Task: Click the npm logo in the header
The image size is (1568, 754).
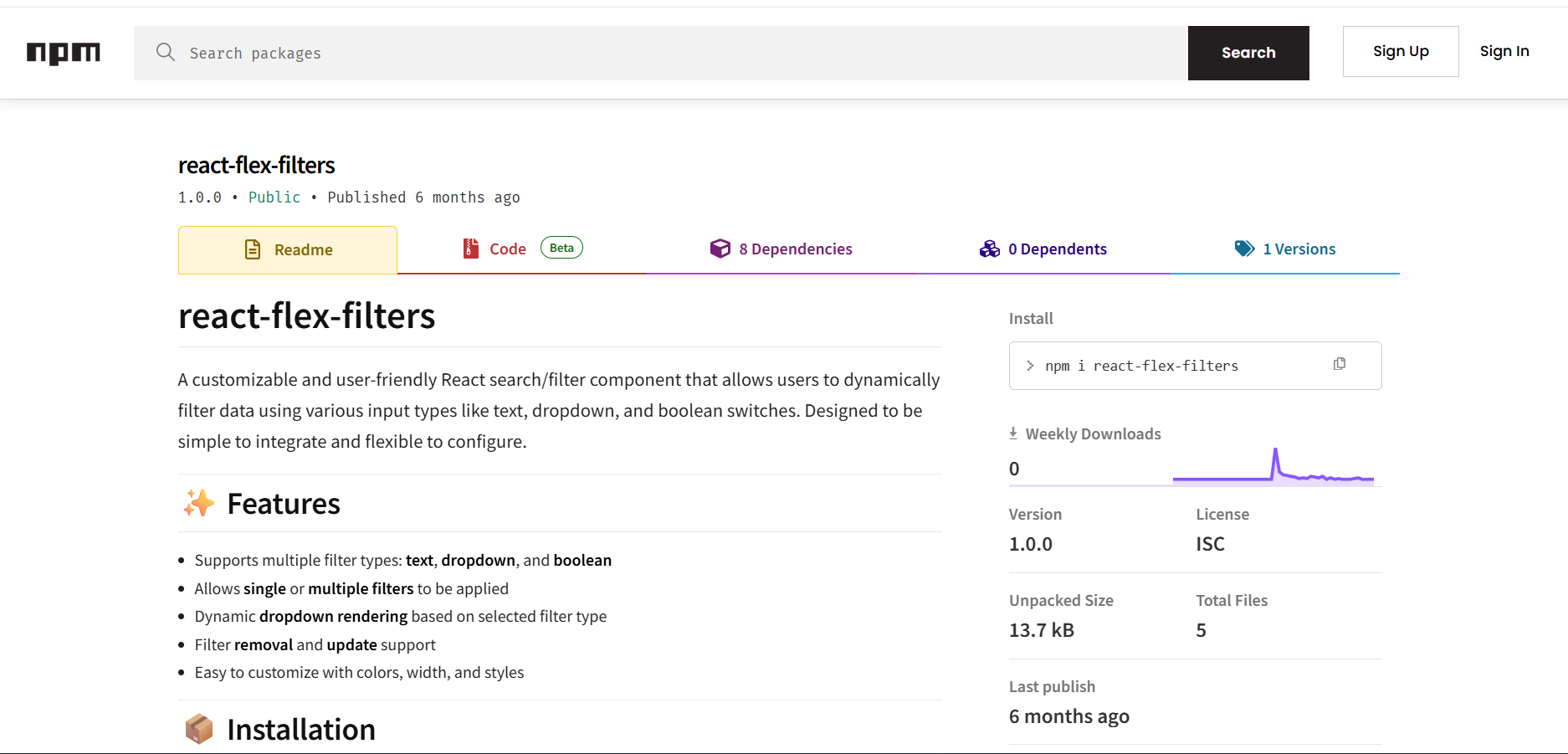Action: point(64,53)
